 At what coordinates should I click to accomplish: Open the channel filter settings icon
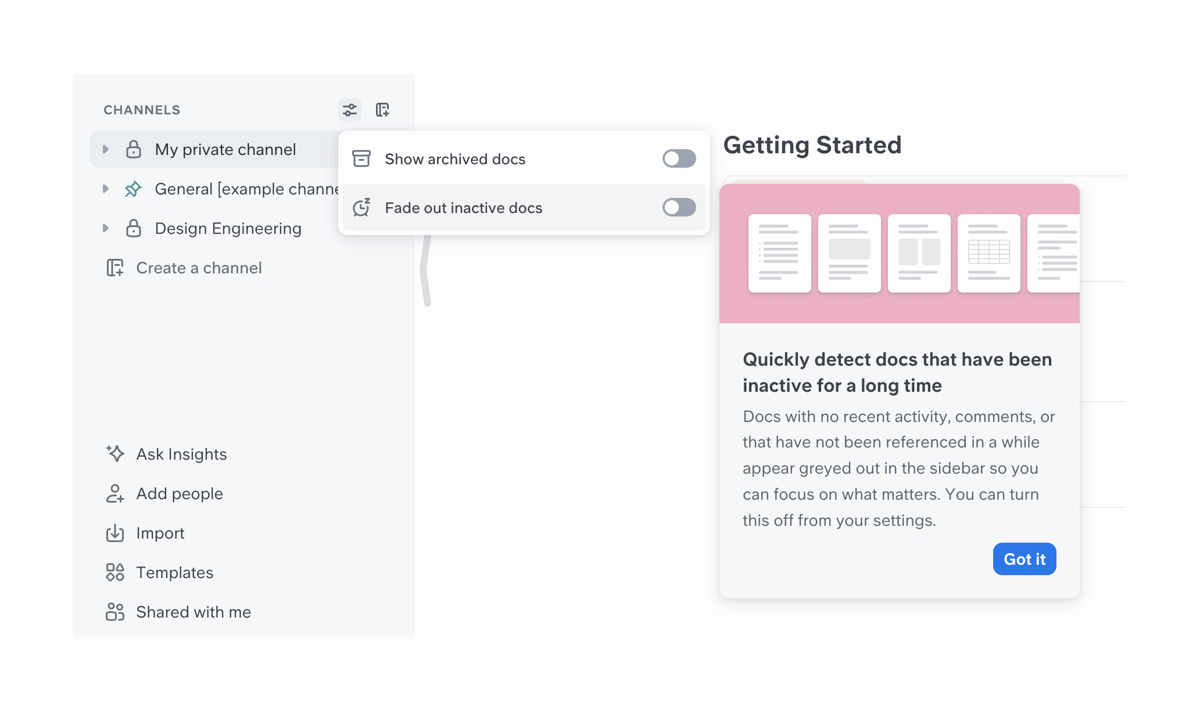tap(349, 109)
